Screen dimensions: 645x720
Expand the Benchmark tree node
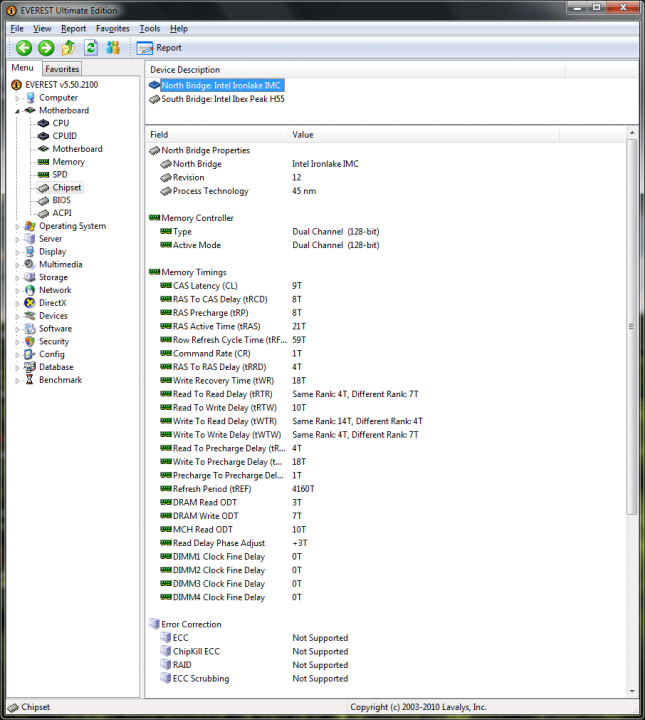17,381
